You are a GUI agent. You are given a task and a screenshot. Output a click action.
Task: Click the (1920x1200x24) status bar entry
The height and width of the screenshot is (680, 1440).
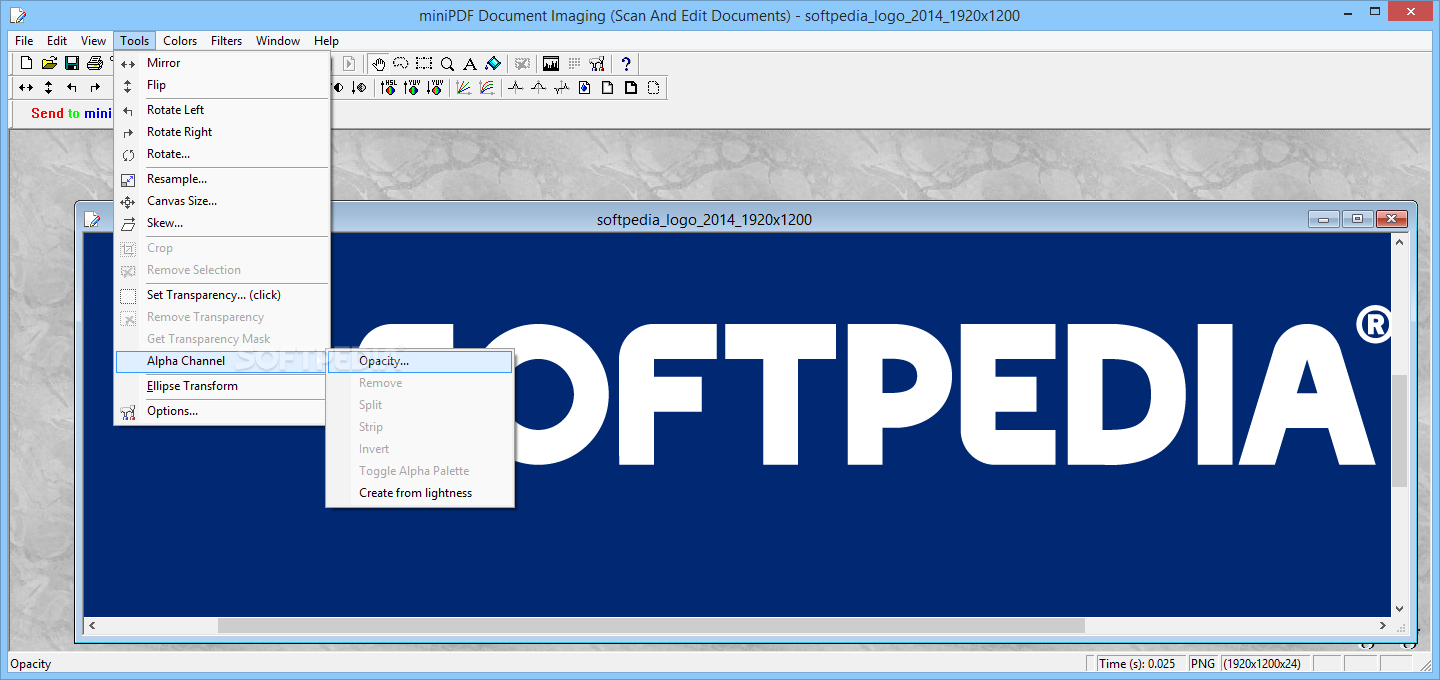[1265, 663]
